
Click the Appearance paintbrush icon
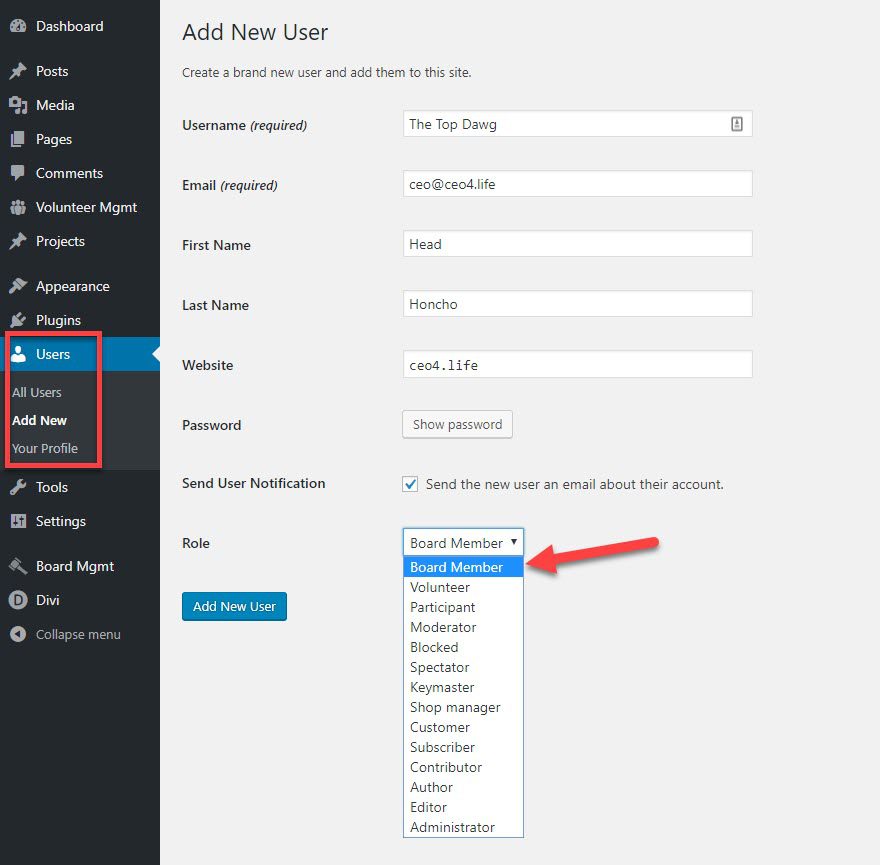[x=18, y=286]
